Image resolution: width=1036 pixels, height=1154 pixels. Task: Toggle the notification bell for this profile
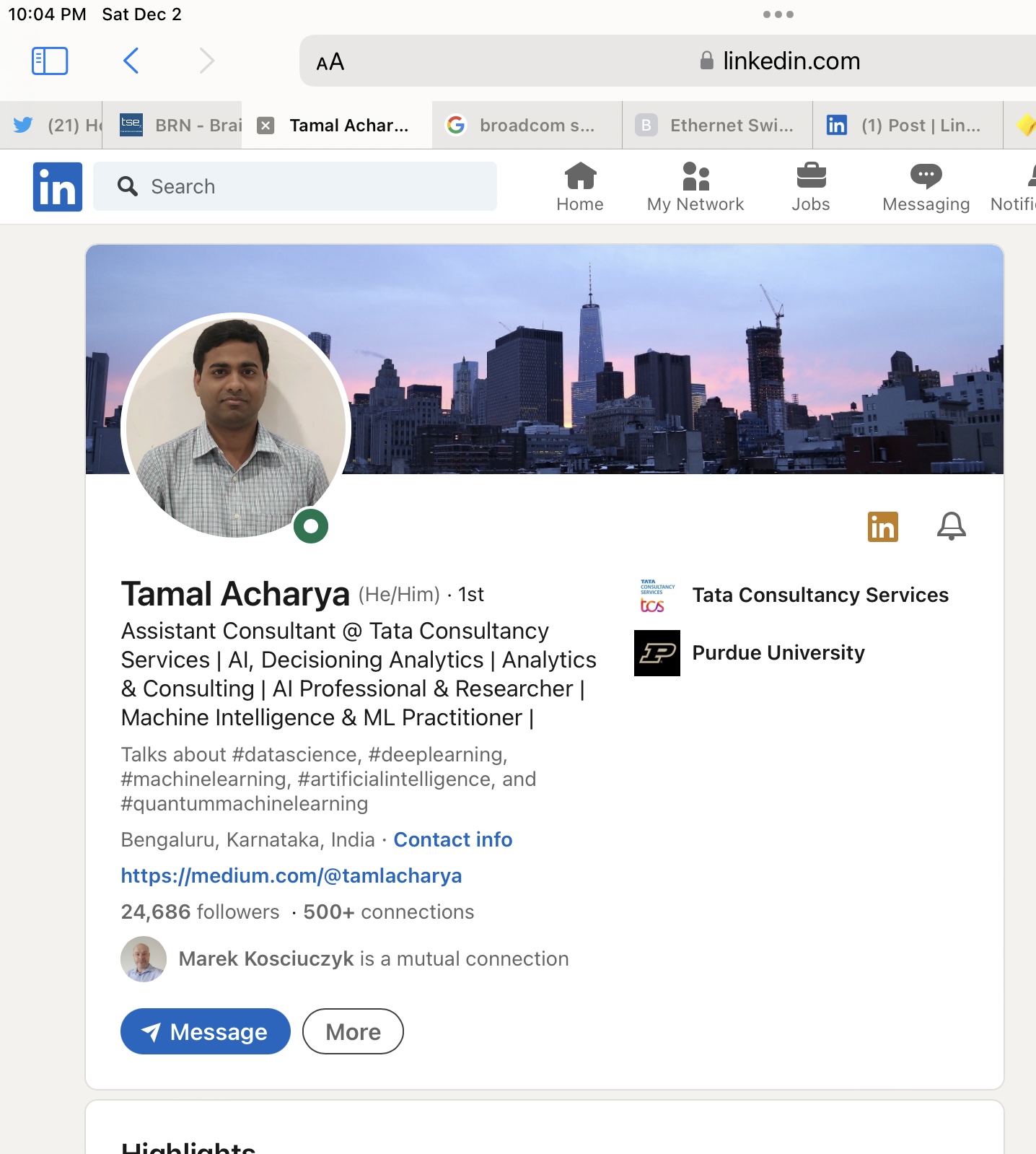coord(951,527)
